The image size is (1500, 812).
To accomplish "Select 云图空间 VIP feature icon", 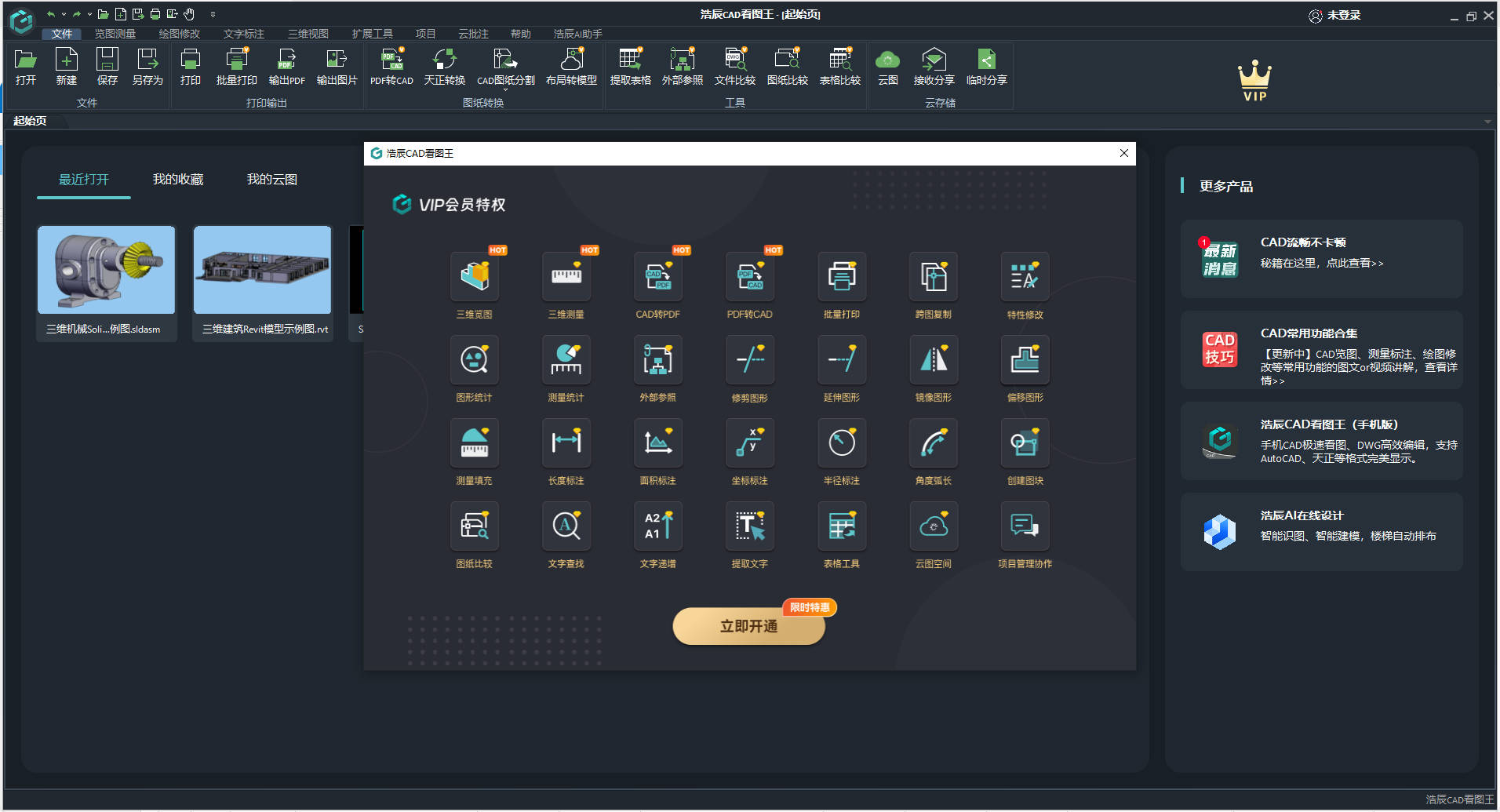I will click(934, 526).
